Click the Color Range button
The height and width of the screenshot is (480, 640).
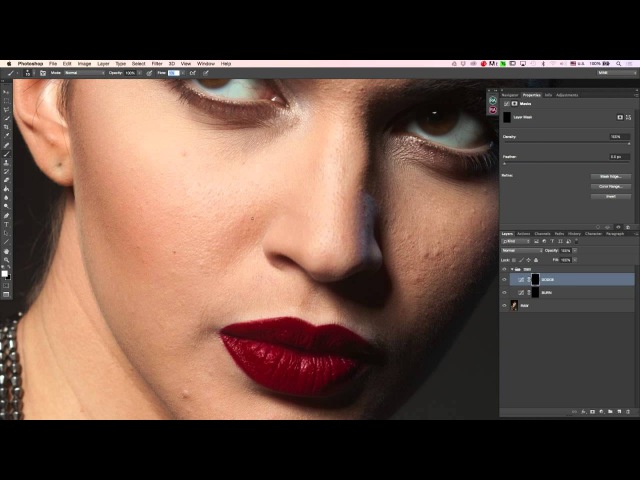coord(611,187)
